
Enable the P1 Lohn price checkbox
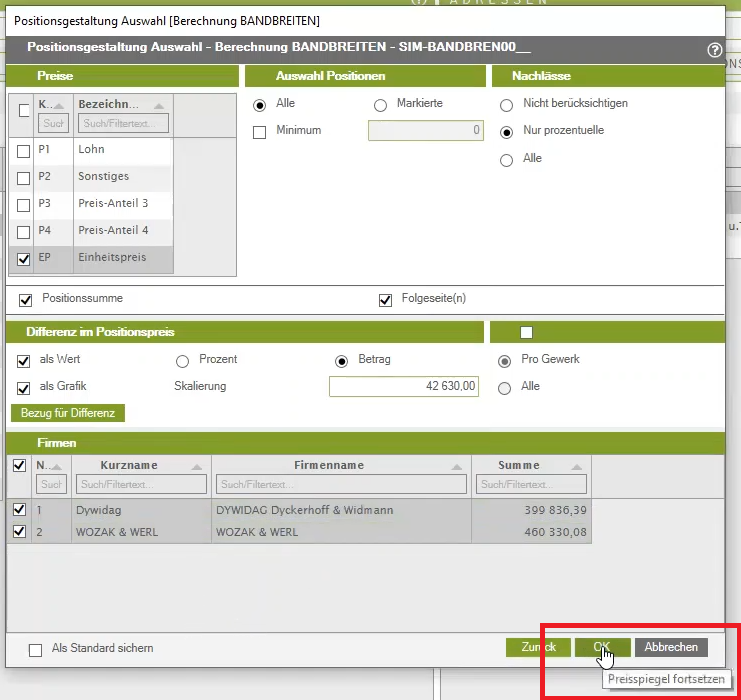click(x=23, y=151)
